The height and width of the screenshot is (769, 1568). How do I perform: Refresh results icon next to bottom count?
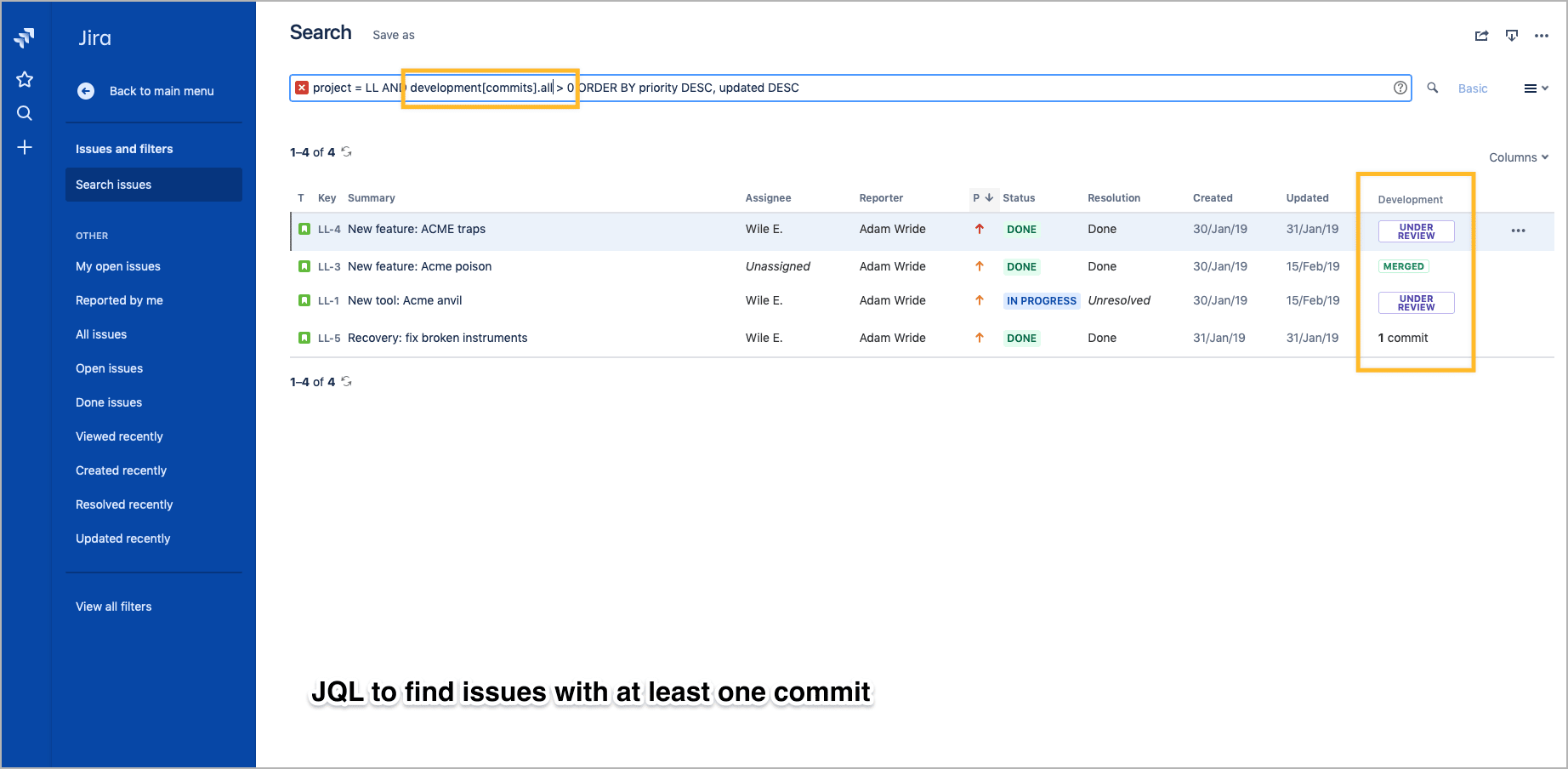347,382
